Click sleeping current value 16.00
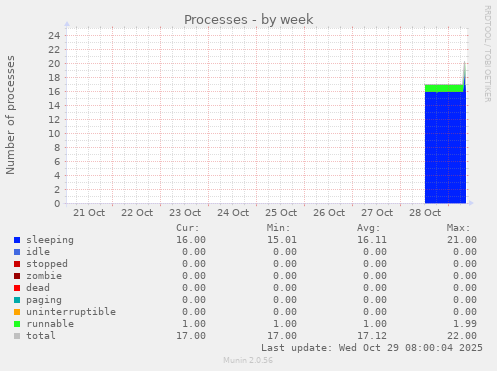Viewport: 497px width, 371px height. click(x=191, y=240)
